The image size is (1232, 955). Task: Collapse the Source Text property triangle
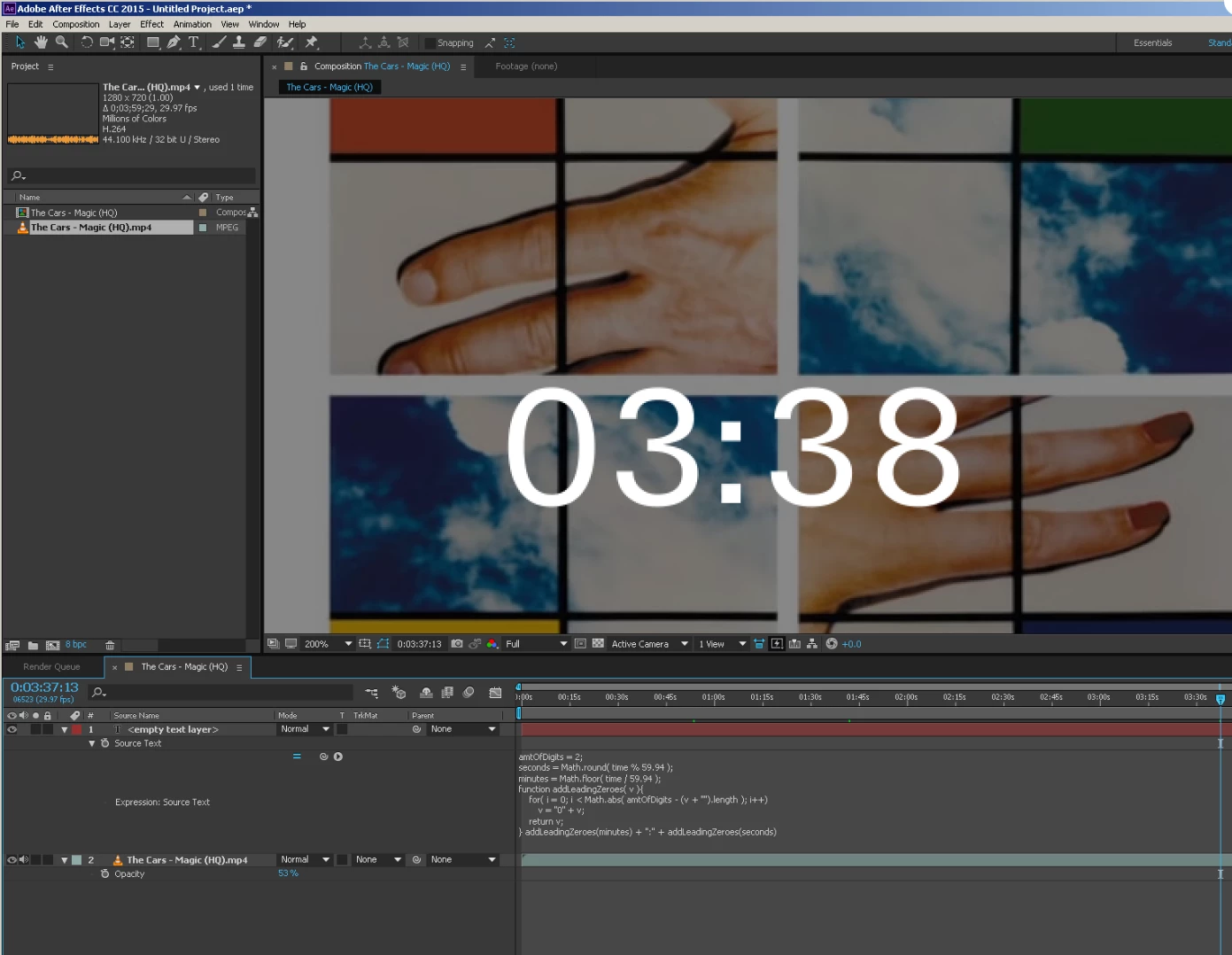91,743
